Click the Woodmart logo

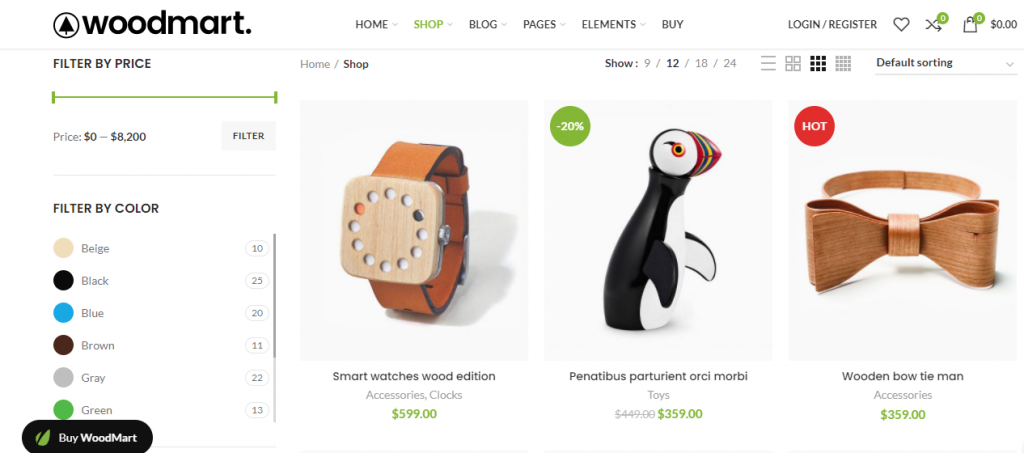click(x=152, y=25)
